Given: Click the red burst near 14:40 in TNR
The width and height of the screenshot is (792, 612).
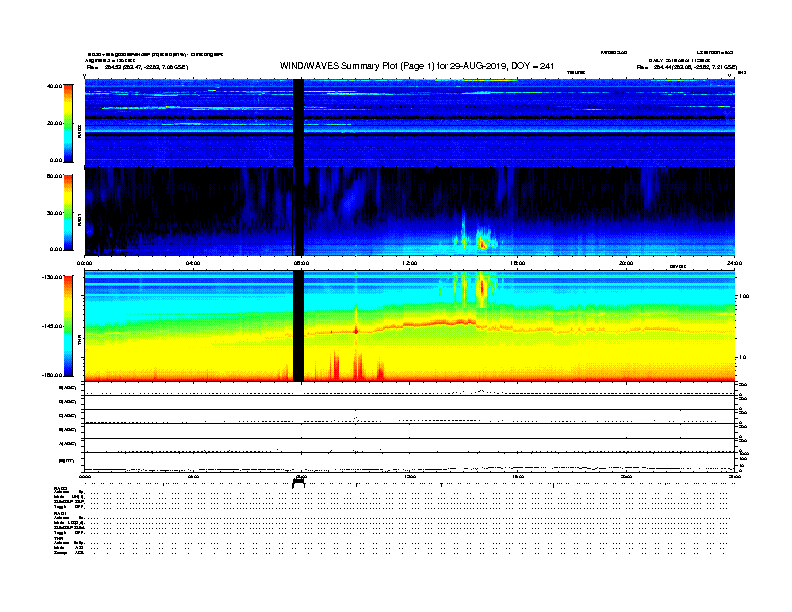Looking at the screenshot, I should click(482, 288).
